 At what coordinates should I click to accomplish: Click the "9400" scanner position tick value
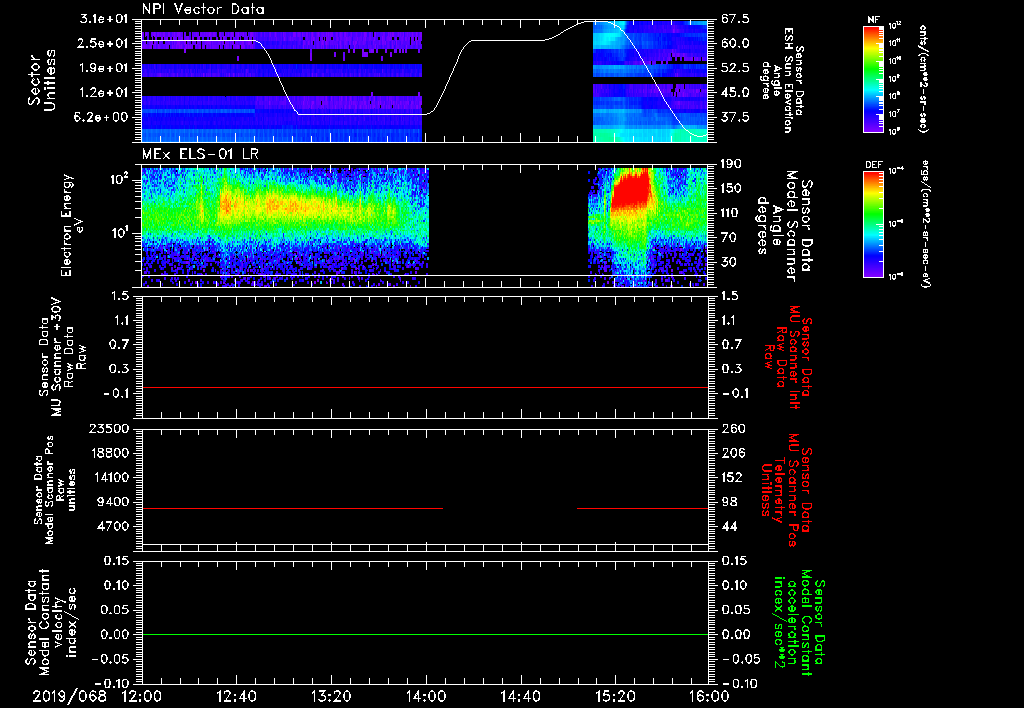114,502
